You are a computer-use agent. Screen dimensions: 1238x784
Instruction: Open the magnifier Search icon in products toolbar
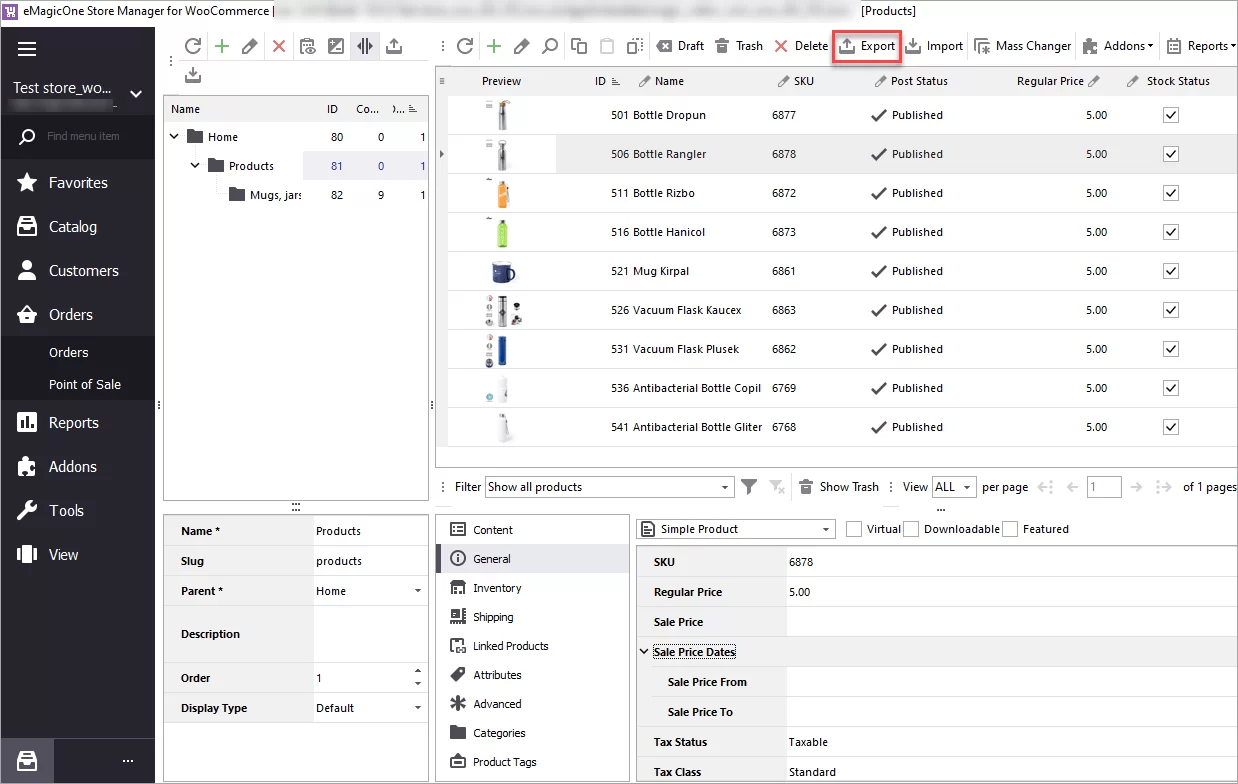[x=549, y=45]
